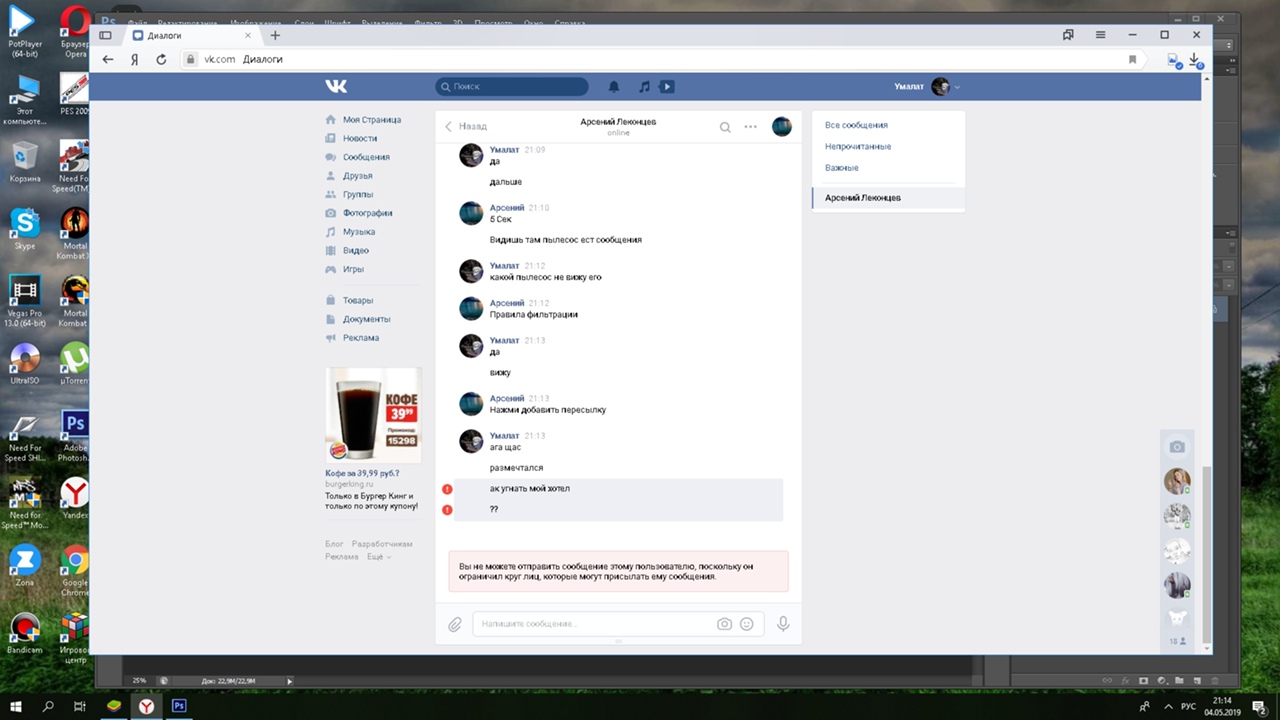This screenshot has height=720, width=1280.
Task: Select the Непрочитанные messages filter
Action: pyautogui.click(x=857, y=147)
